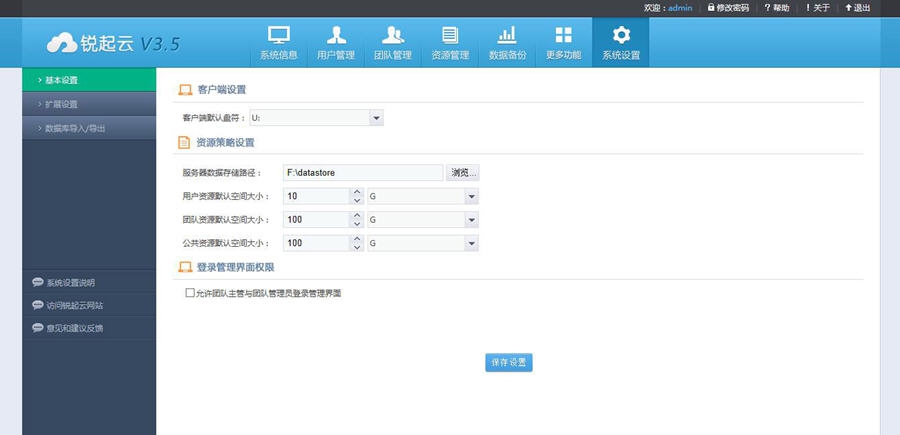Click the 锐起云 cloud logo
This screenshot has height=435, width=900.
(62, 43)
